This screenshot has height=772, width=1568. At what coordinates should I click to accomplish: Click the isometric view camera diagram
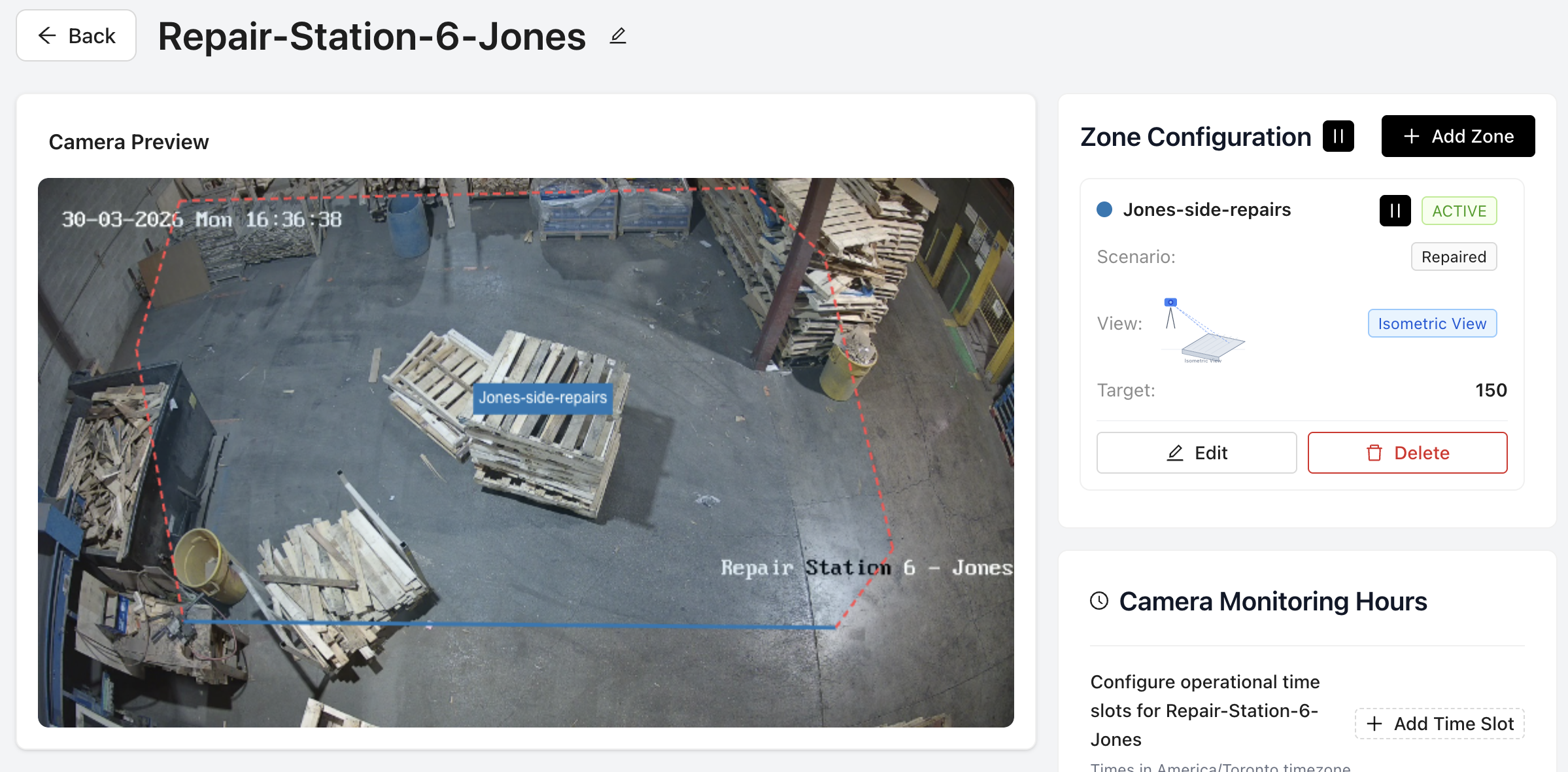pos(1202,329)
